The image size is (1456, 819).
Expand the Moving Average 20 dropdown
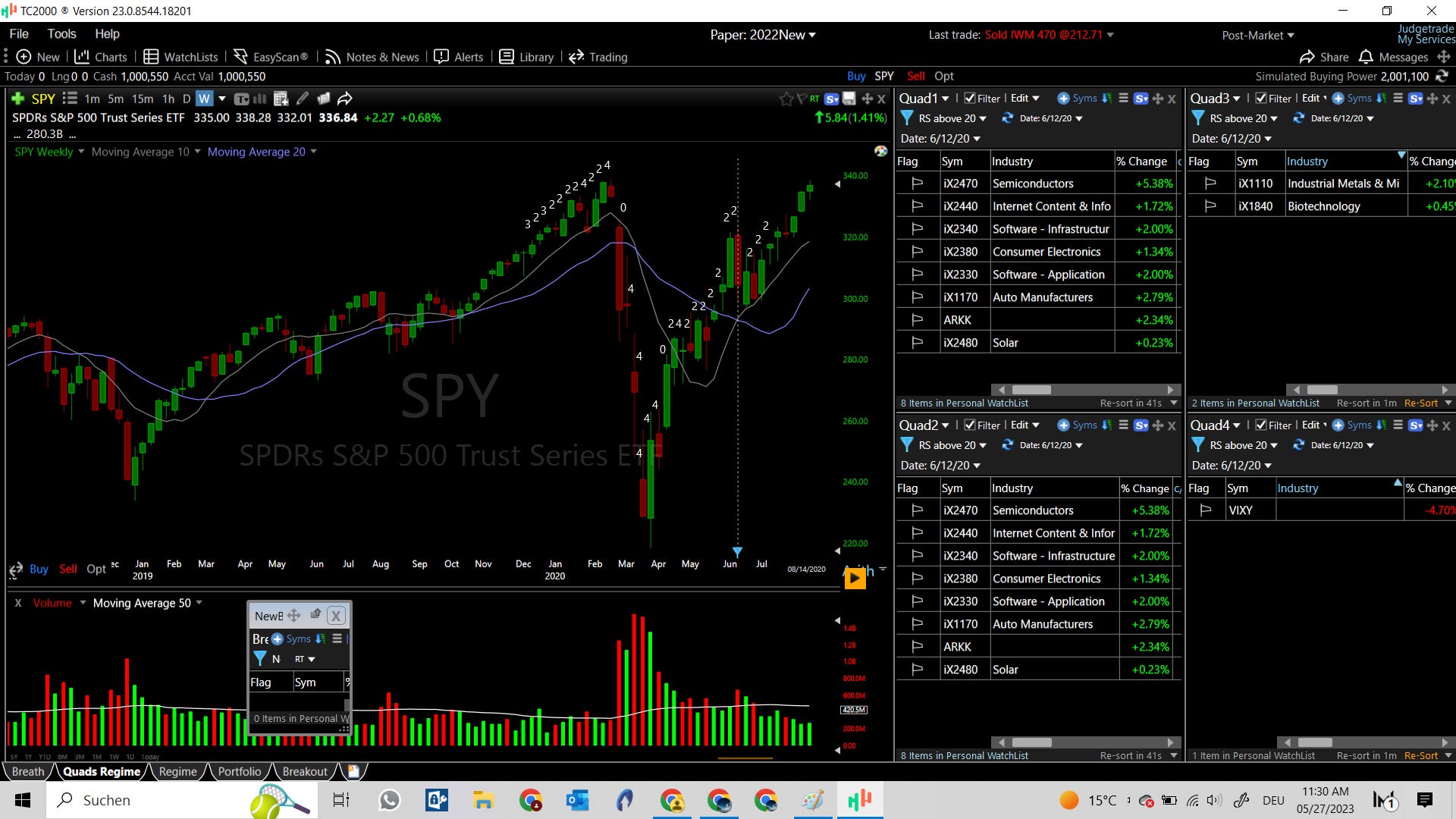(313, 152)
